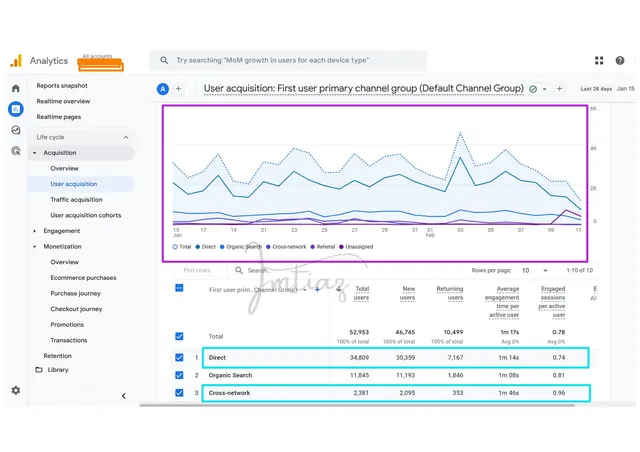640x452 pixels.
Task: Click the Direct total users value 34,809
Action: point(359,357)
